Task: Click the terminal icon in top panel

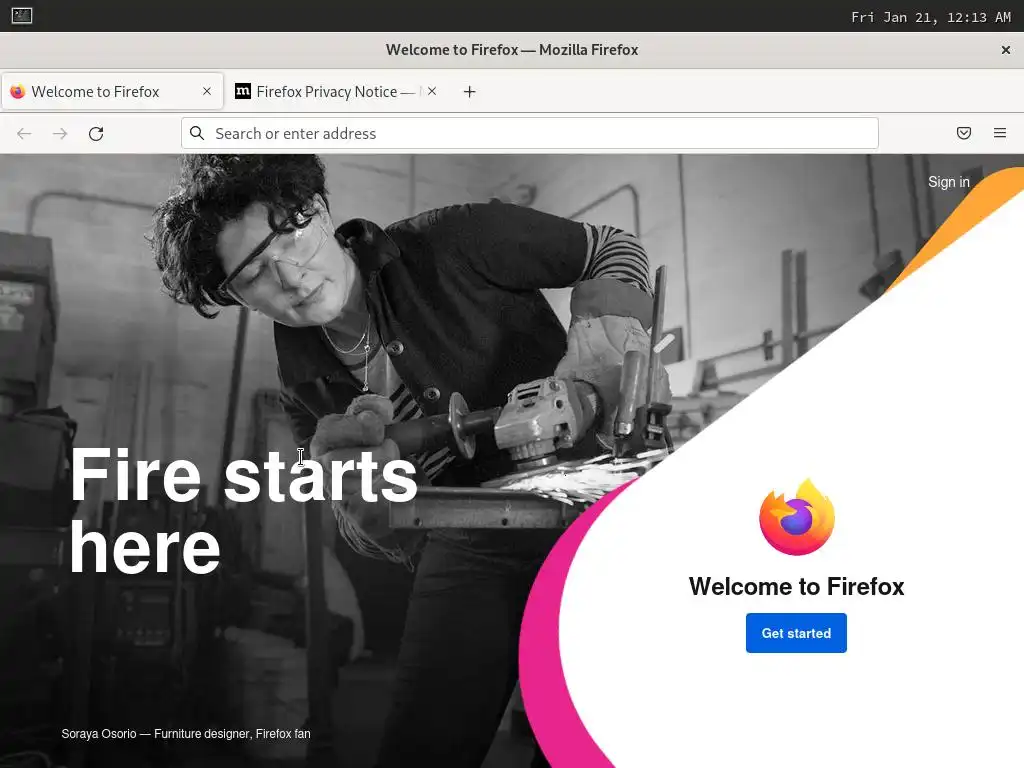Action: point(22,16)
